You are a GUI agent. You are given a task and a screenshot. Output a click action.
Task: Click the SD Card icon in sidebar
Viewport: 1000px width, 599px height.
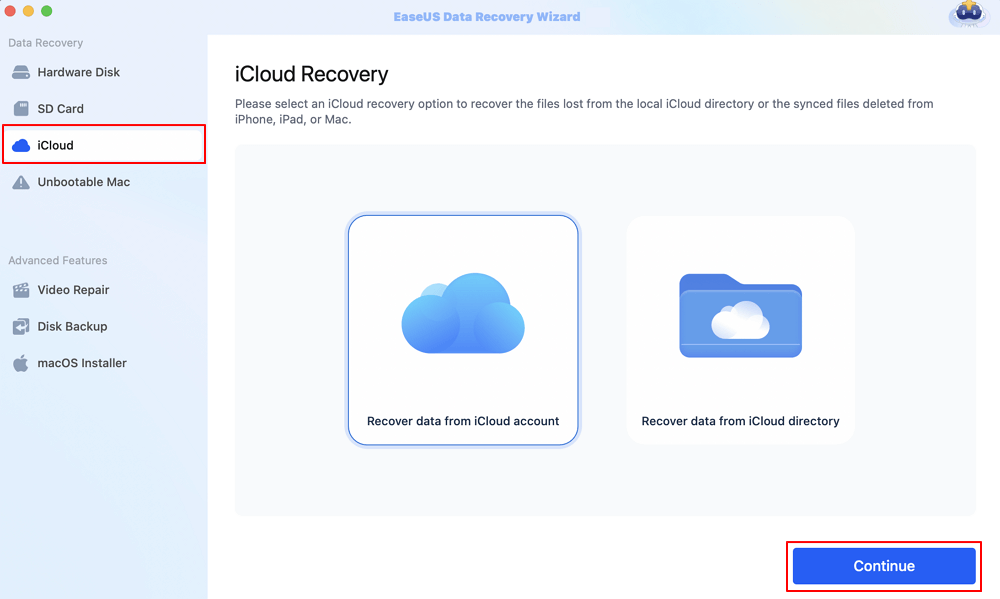21,108
